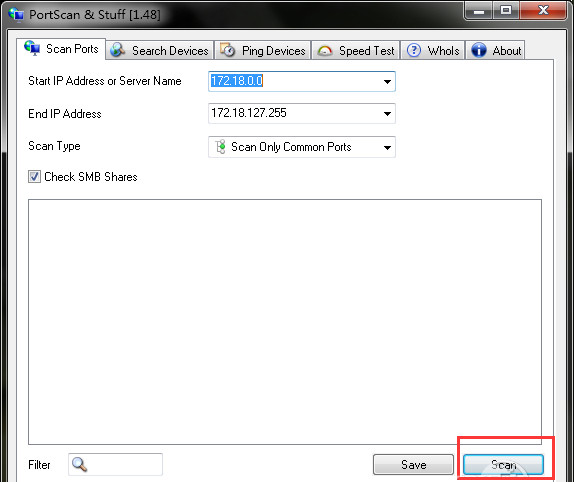Click the PortScan app icon in title bar
The image size is (574, 482).
[16, 14]
